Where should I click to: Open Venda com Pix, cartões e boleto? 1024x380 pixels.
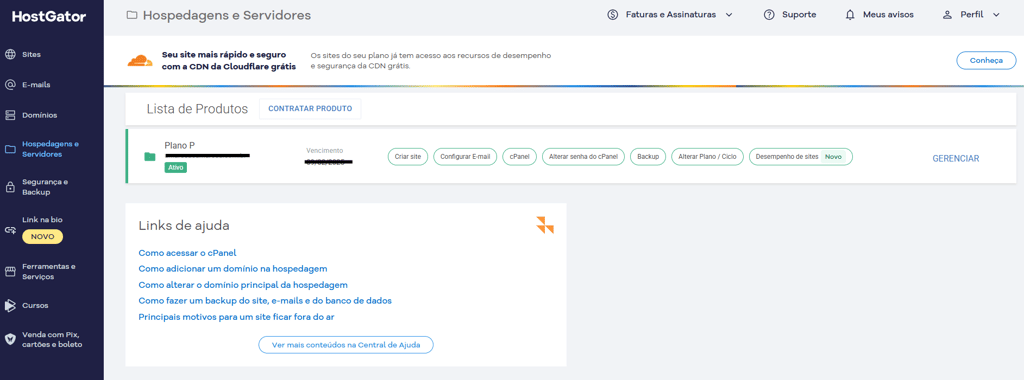pyautogui.click(x=52, y=340)
